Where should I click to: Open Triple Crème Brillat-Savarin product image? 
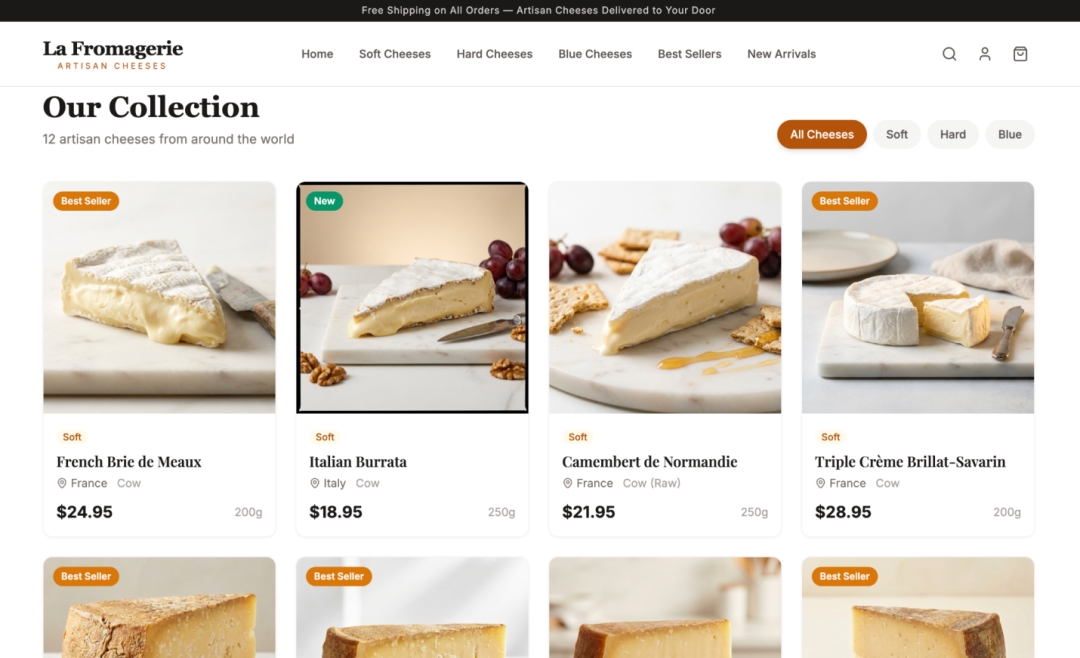point(917,298)
